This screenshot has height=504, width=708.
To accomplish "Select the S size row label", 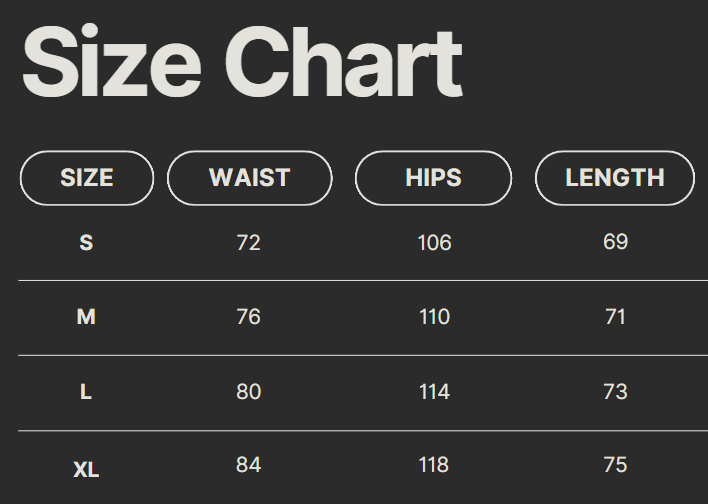I will pos(86,243).
